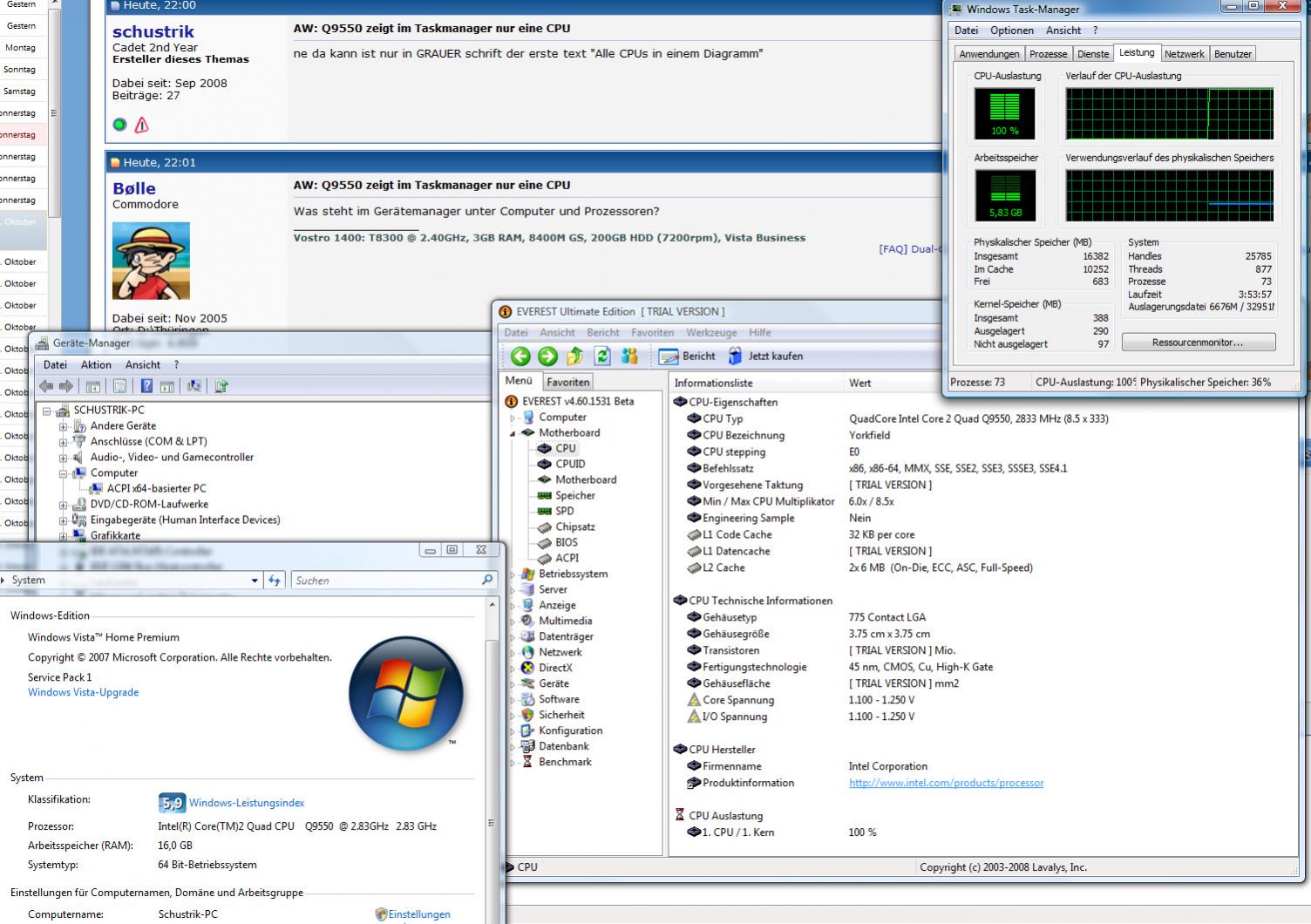Open schustrik user profile link
This screenshot has height=924, width=1311.
[153, 31]
